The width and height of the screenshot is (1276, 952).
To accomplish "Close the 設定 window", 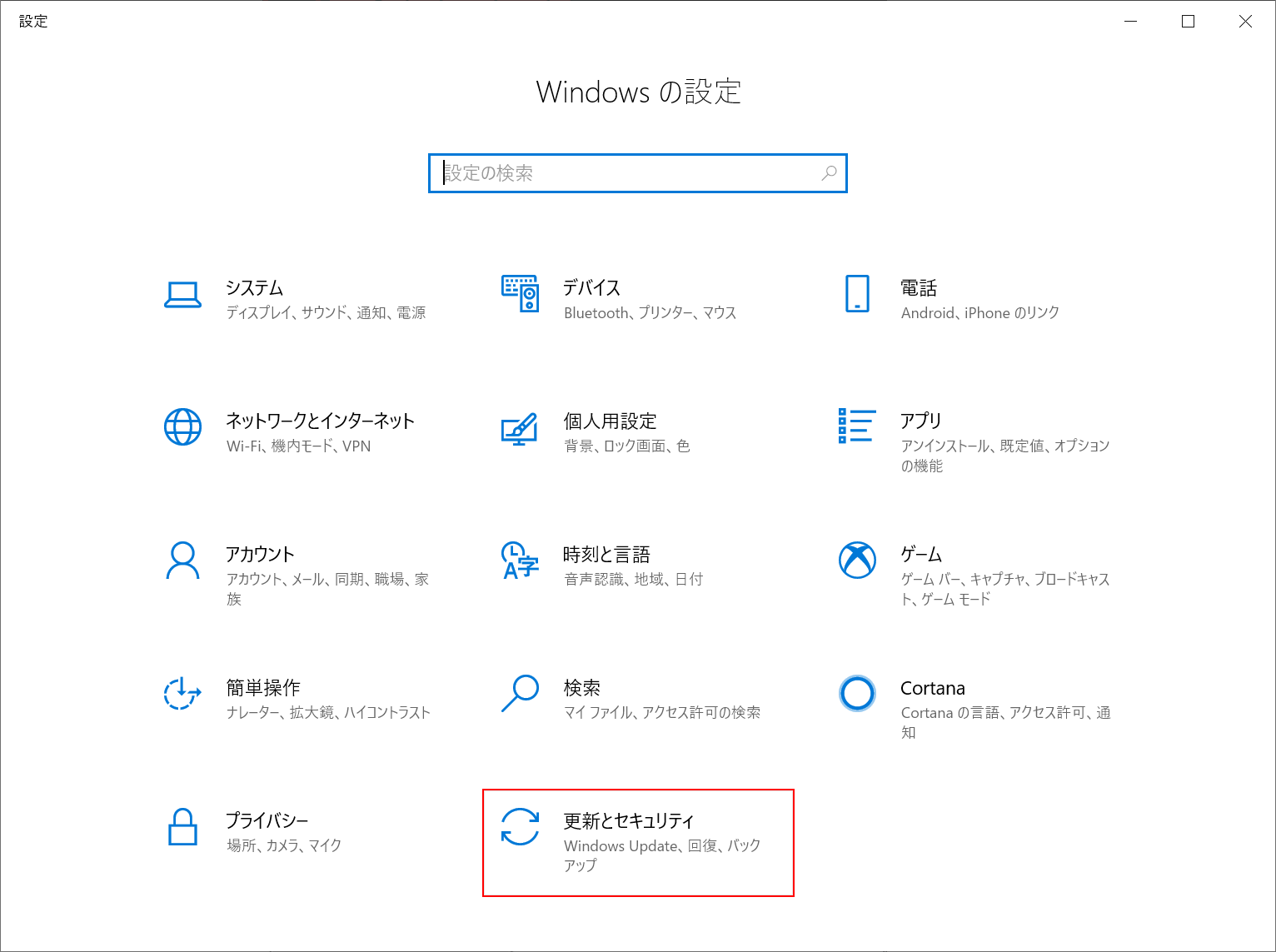I will (1246, 22).
